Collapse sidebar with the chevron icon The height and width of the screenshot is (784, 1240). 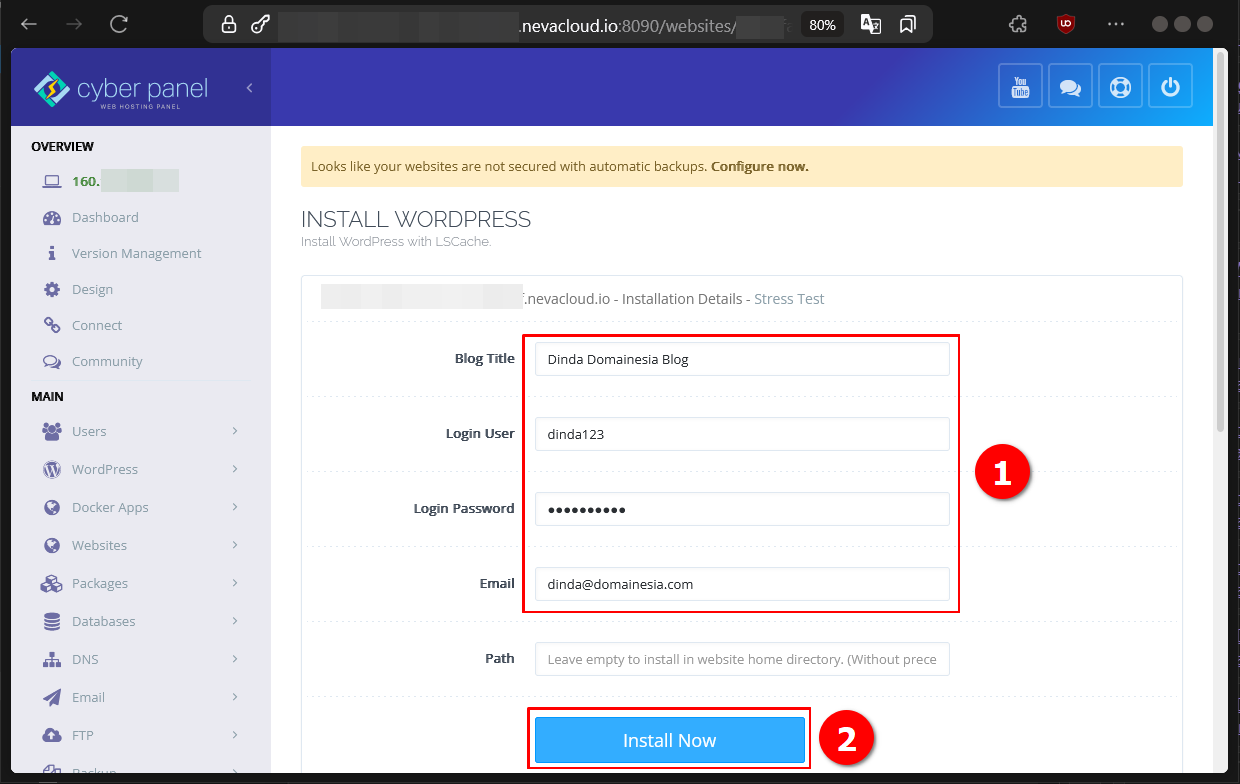(249, 88)
